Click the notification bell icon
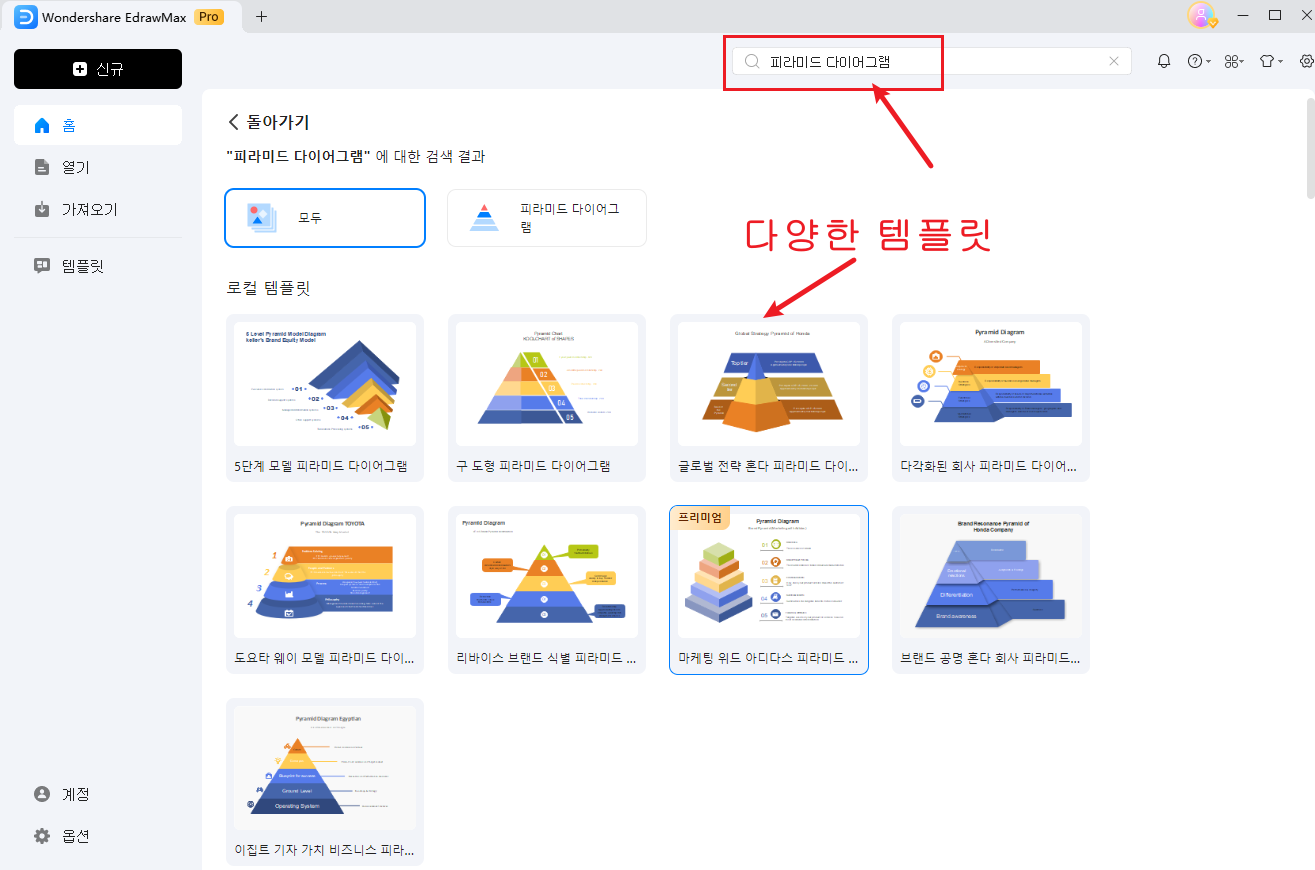Image resolution: width=1315 pixels, height=870 pixels. tap(1164, 61)
